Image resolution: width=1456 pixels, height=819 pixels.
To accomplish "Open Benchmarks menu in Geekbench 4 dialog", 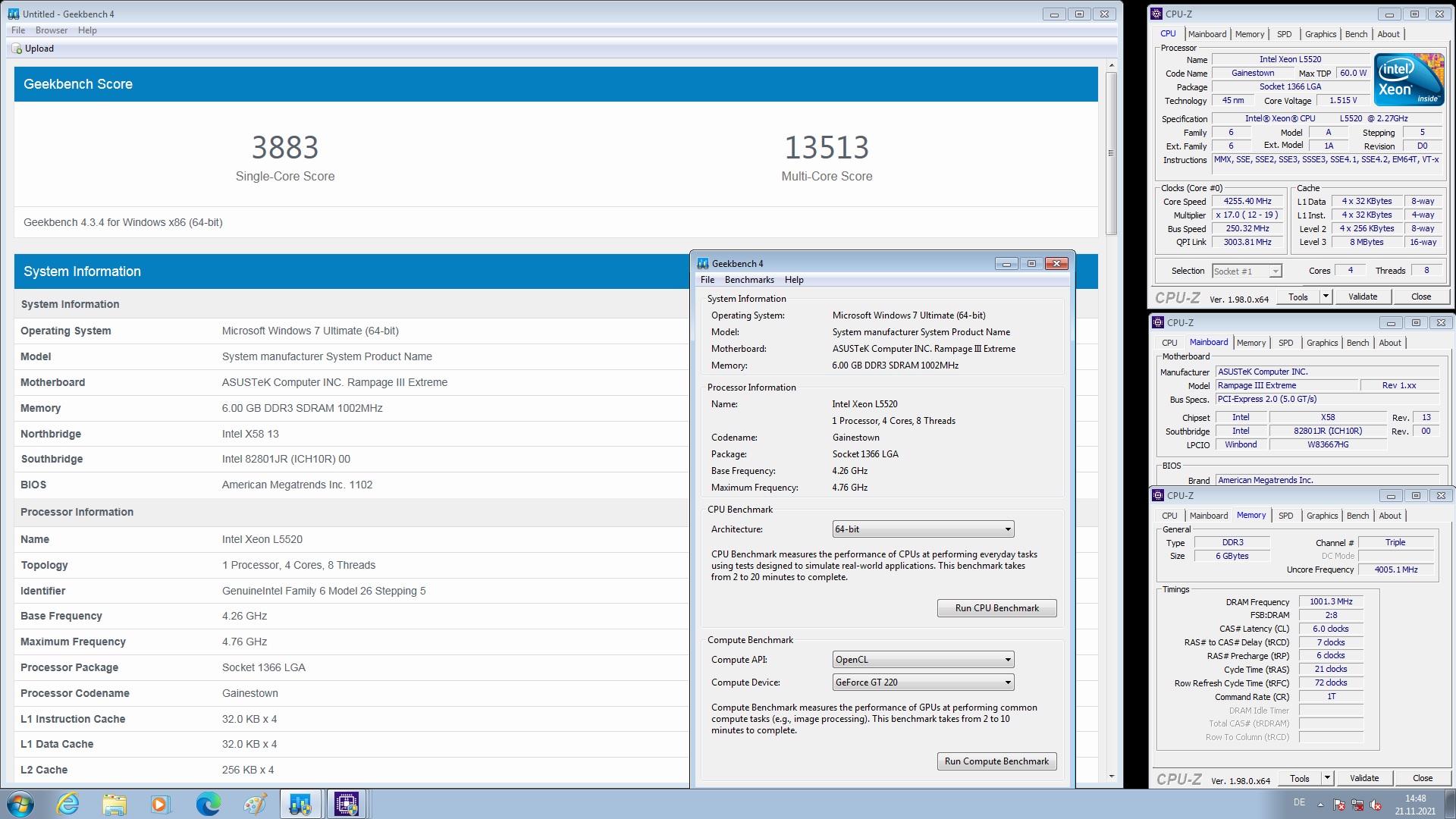I will [x=749, y=280].
